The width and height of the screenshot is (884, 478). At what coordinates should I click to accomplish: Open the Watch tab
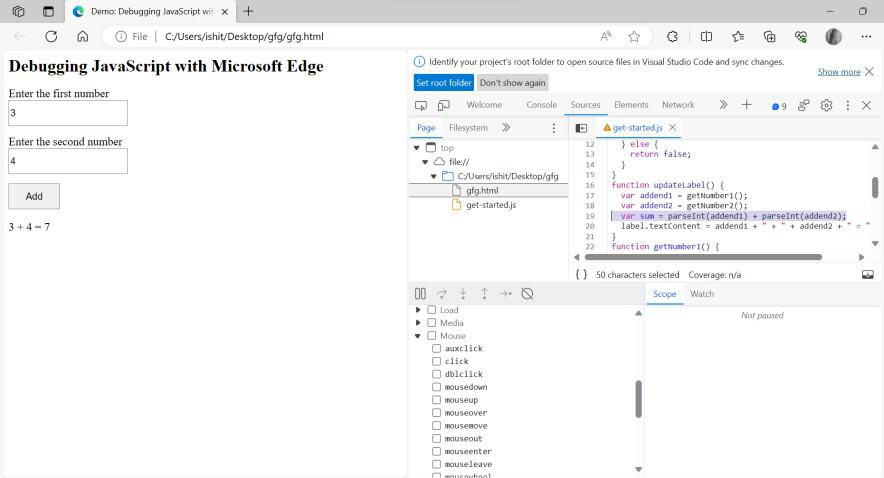tap(702, 294)
